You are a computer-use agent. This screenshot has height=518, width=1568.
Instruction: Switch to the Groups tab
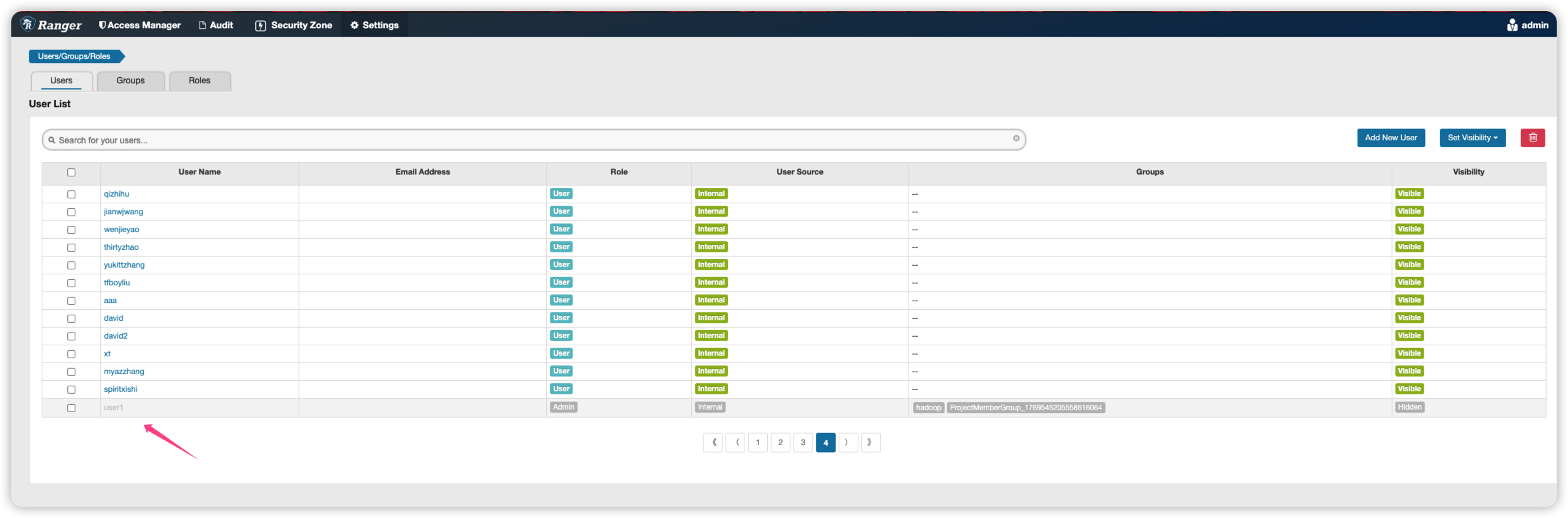tap(130, 81)
